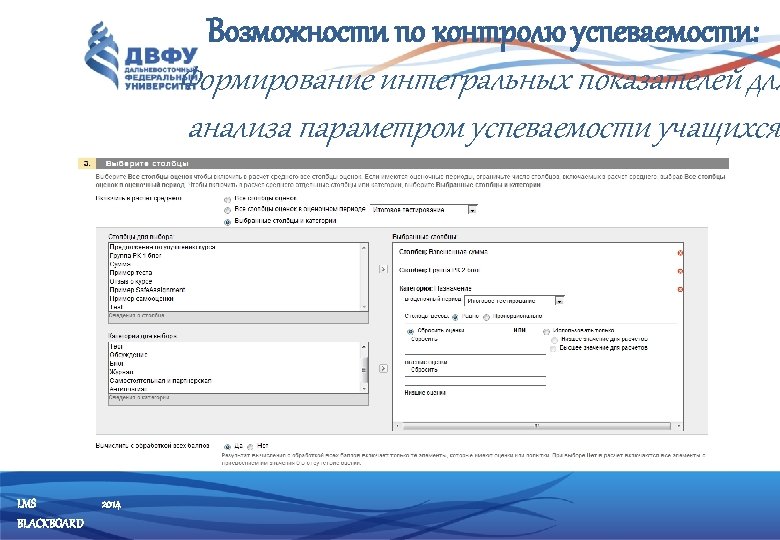Select 'Пример теста' in columns list
This screenshot has height=540, width=780.
[131, 272]
